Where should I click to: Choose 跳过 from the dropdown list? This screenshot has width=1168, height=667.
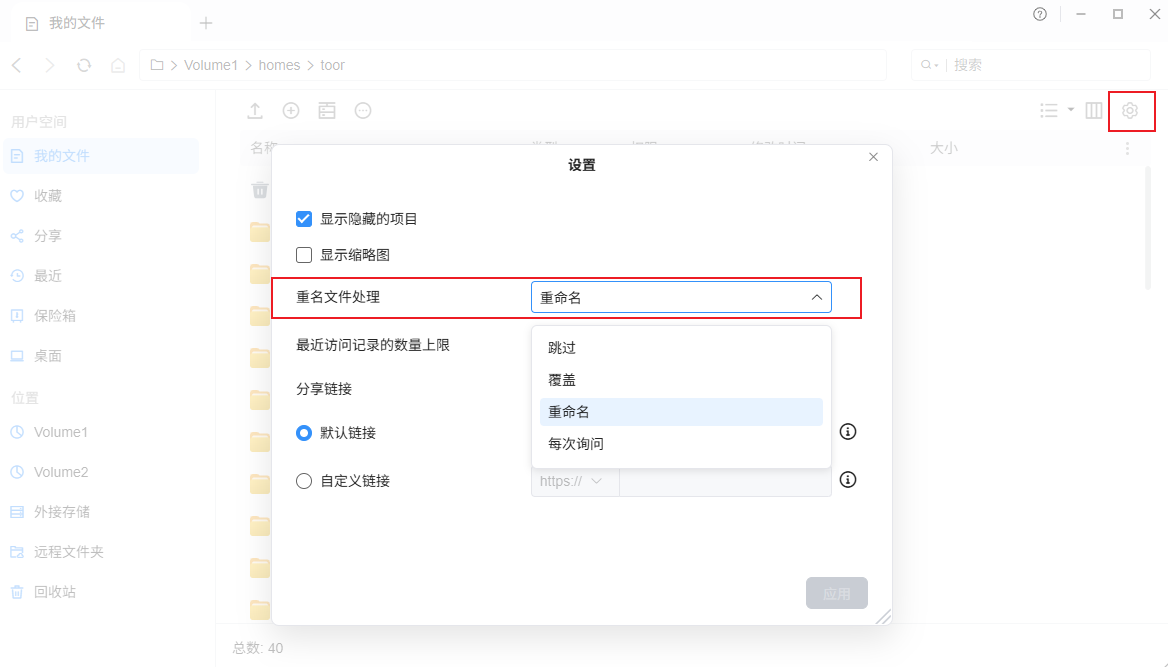tap(681, 348)
